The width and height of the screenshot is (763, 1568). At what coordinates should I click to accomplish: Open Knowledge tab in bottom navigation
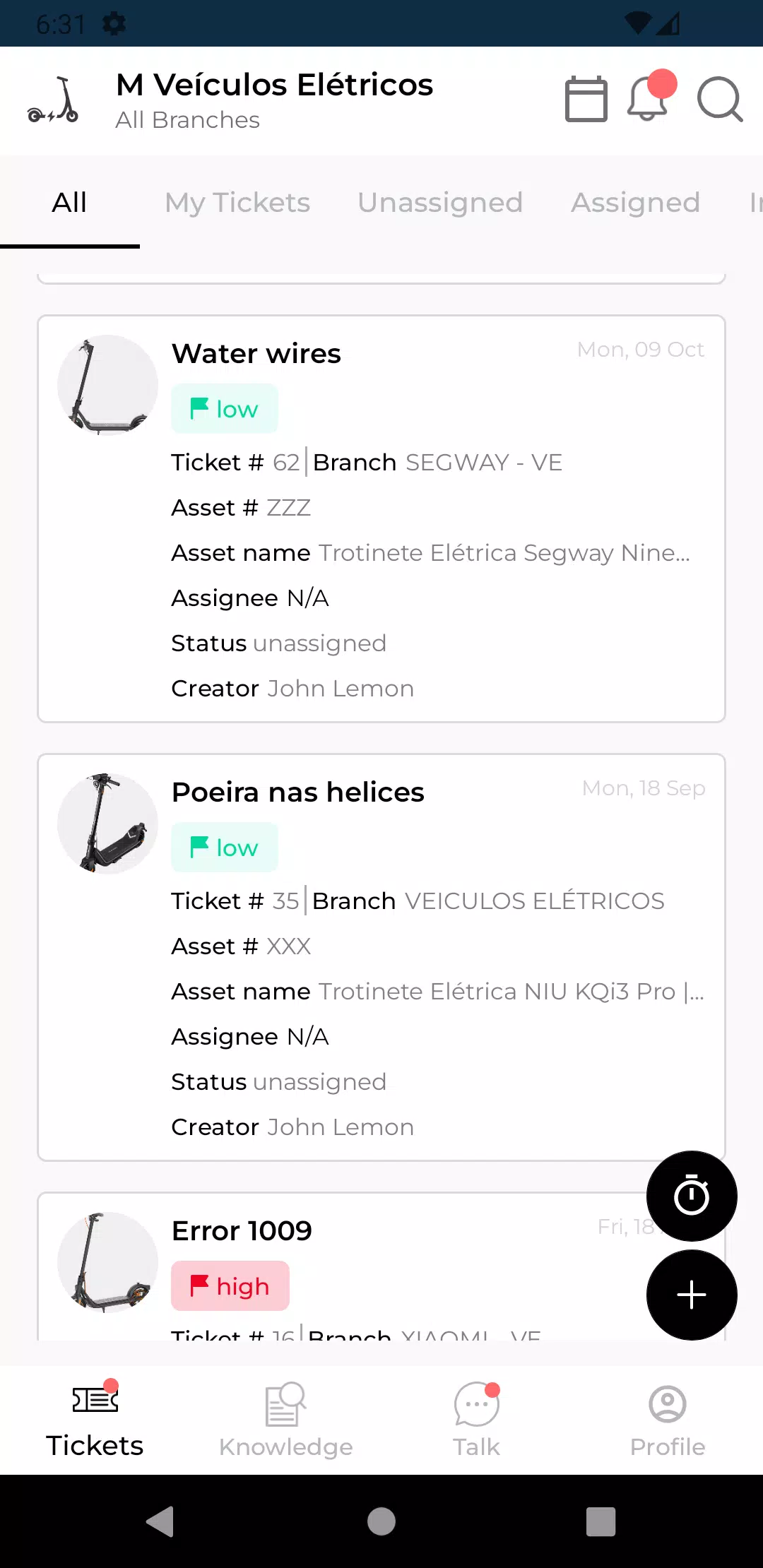coord(285,1420)
